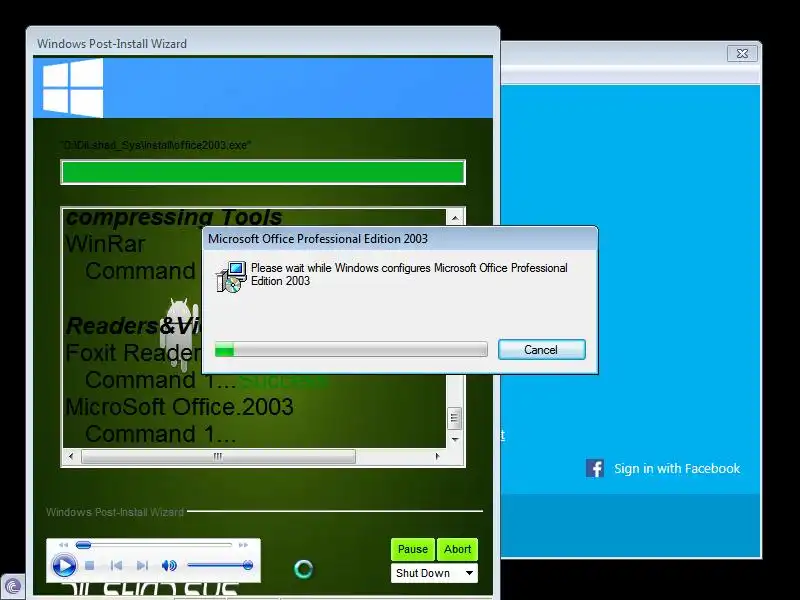The image size is (800, 600).
Task: Click the Windows logo in wizard header
Action: pyautogui.click(x=72, y=88)
